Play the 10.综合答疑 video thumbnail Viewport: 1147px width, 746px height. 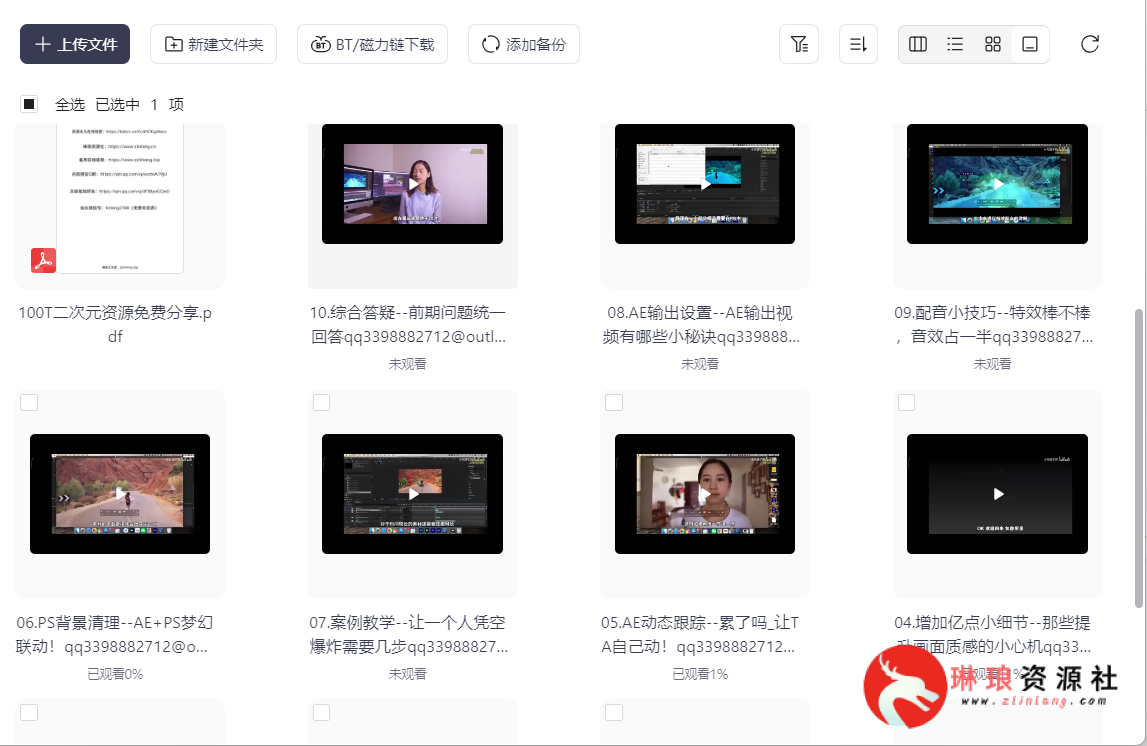tap(413, 184)
